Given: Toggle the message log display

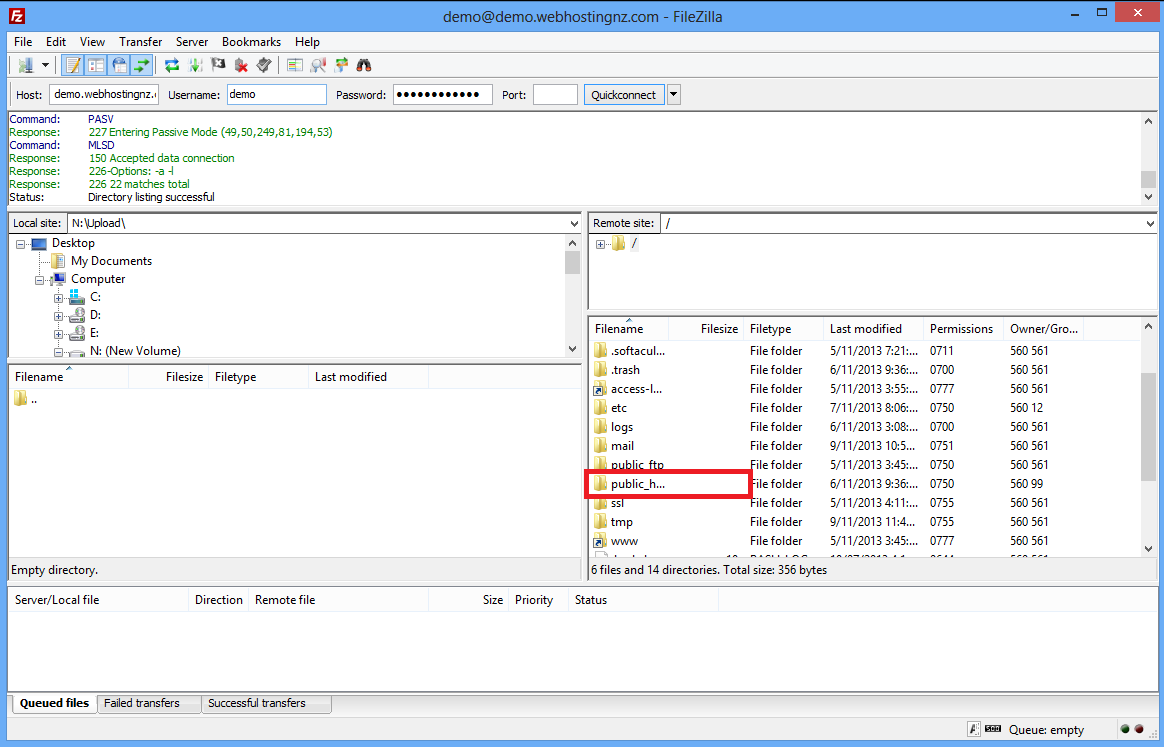Looking at the screenshot, I should [x=73, y=66].
